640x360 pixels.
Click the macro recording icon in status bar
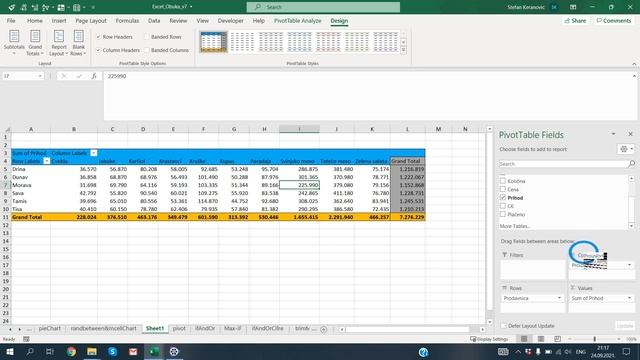click(x=26, y=339)
